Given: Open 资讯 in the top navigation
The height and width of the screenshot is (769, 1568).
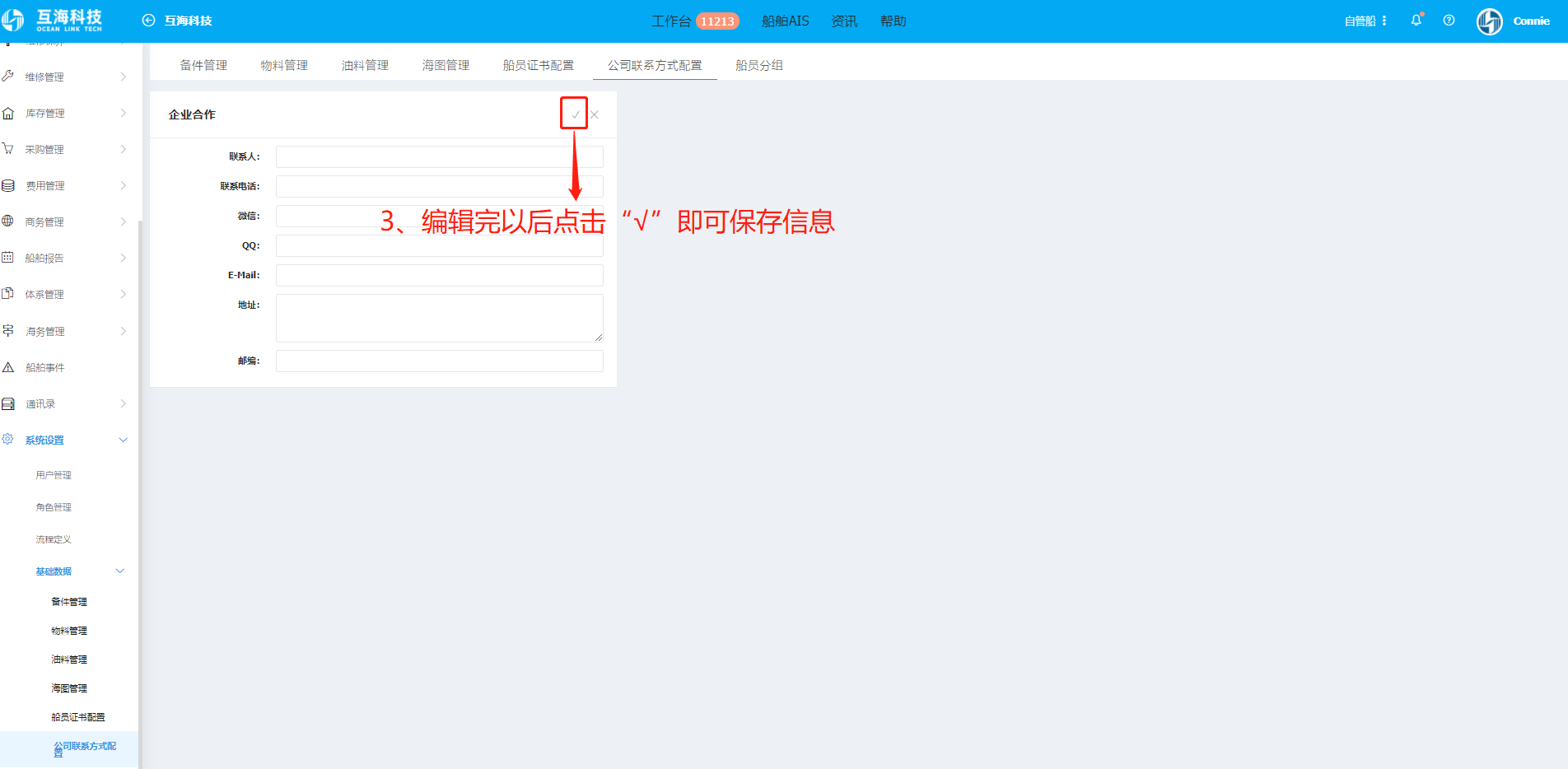Looking at the screenshot, I should coord(844,21).
